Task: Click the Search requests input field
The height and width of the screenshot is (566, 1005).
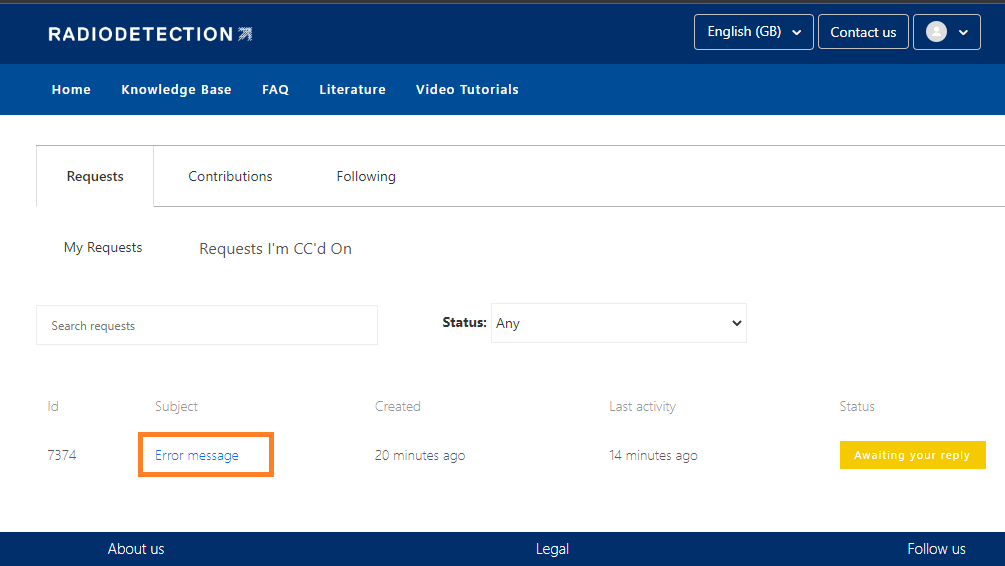Action: tap(207, 326)
